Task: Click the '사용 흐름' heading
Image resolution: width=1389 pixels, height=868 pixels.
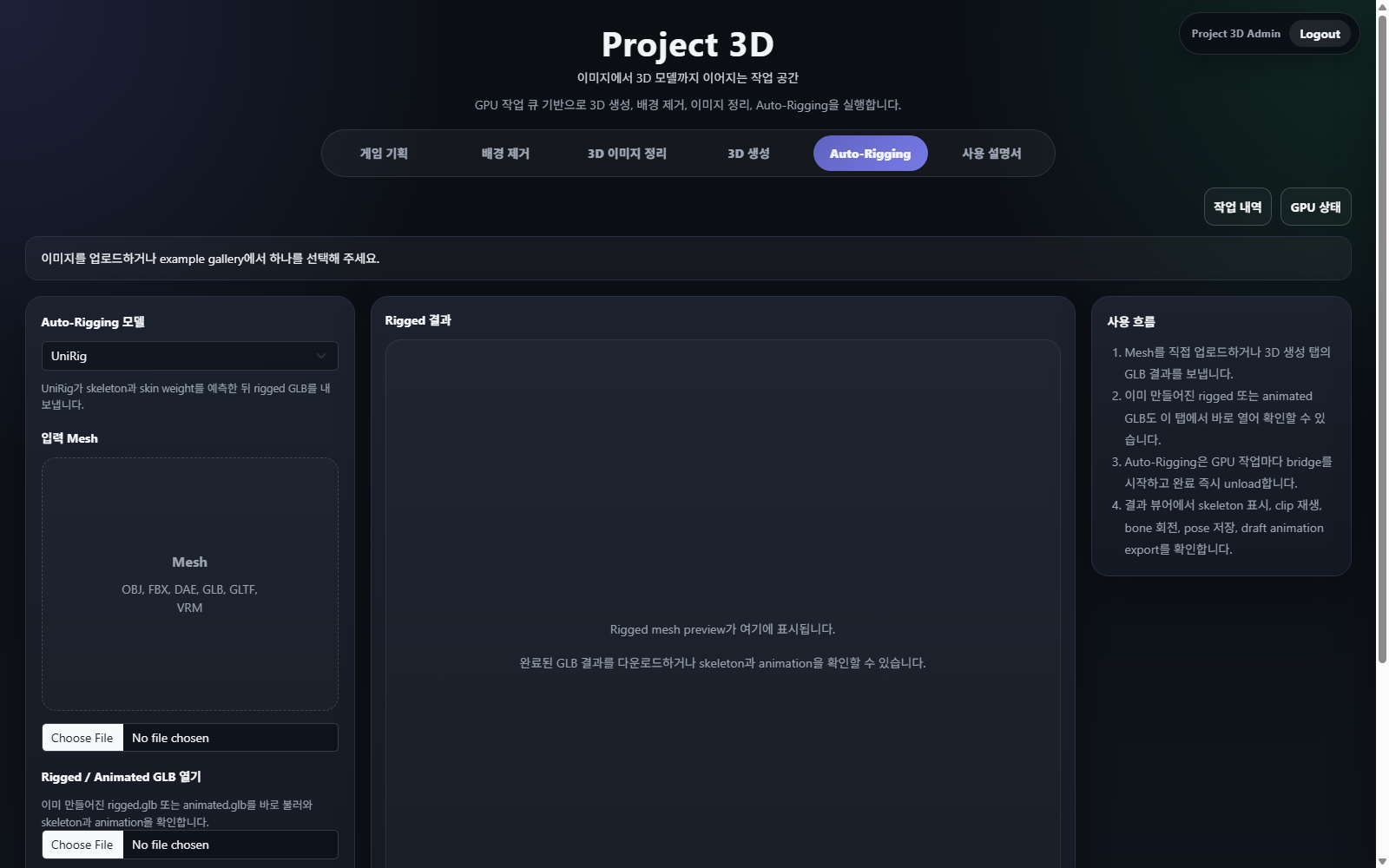Action: 1131,322
